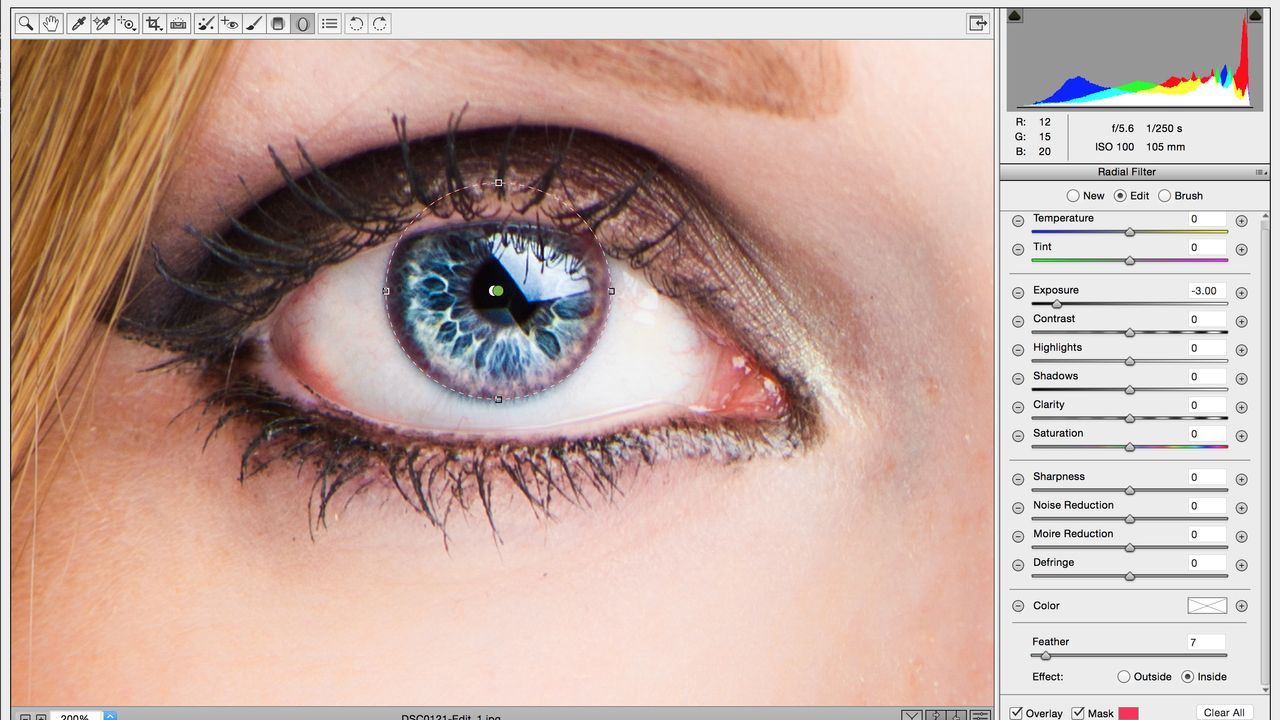Toggle full screen mode icon
The height and width of the screenshot is (720, 1280).
coord(978,23)
